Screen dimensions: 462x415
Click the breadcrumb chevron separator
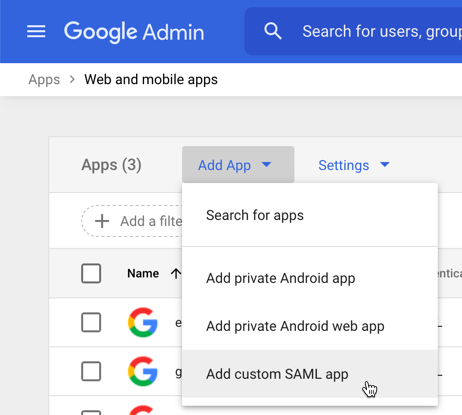coord(72,80)
